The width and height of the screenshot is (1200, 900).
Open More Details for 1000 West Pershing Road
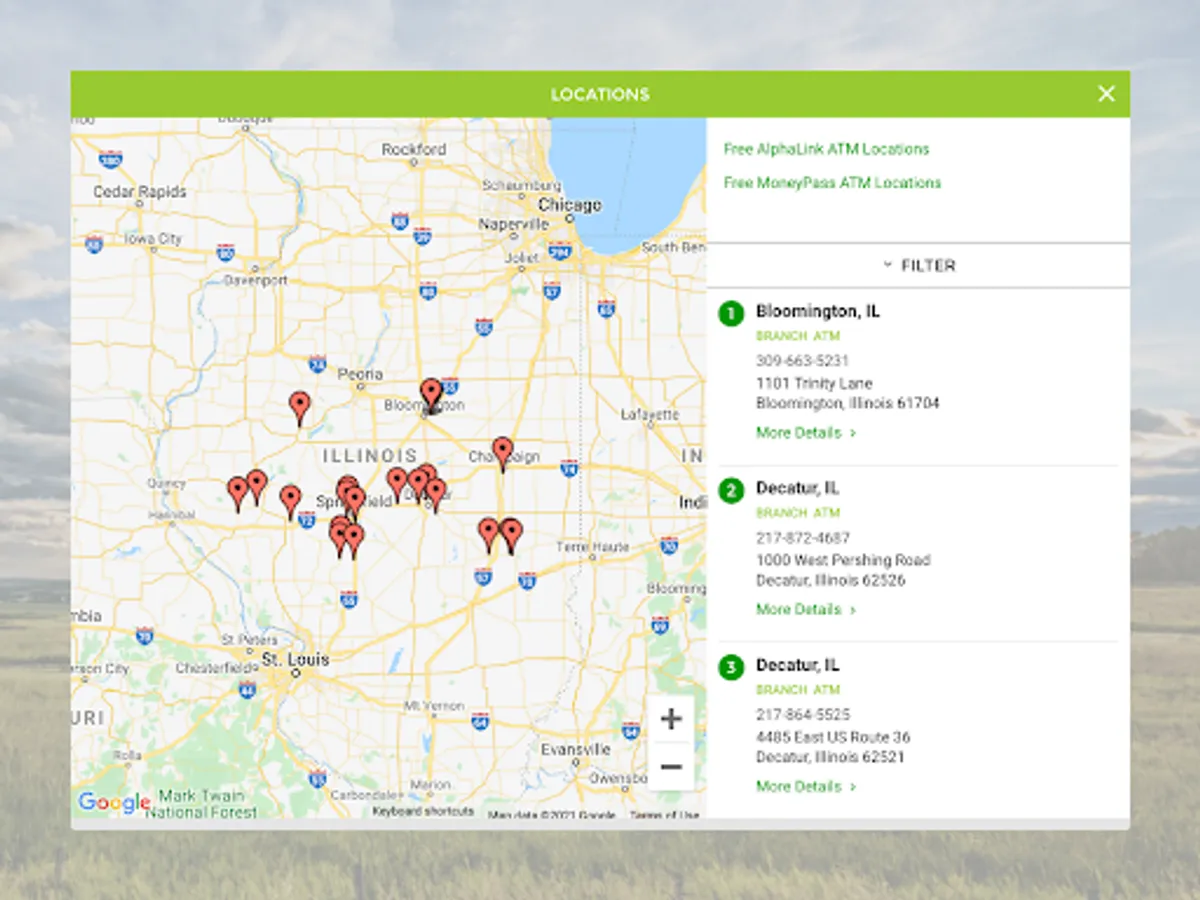click(806, 609)
